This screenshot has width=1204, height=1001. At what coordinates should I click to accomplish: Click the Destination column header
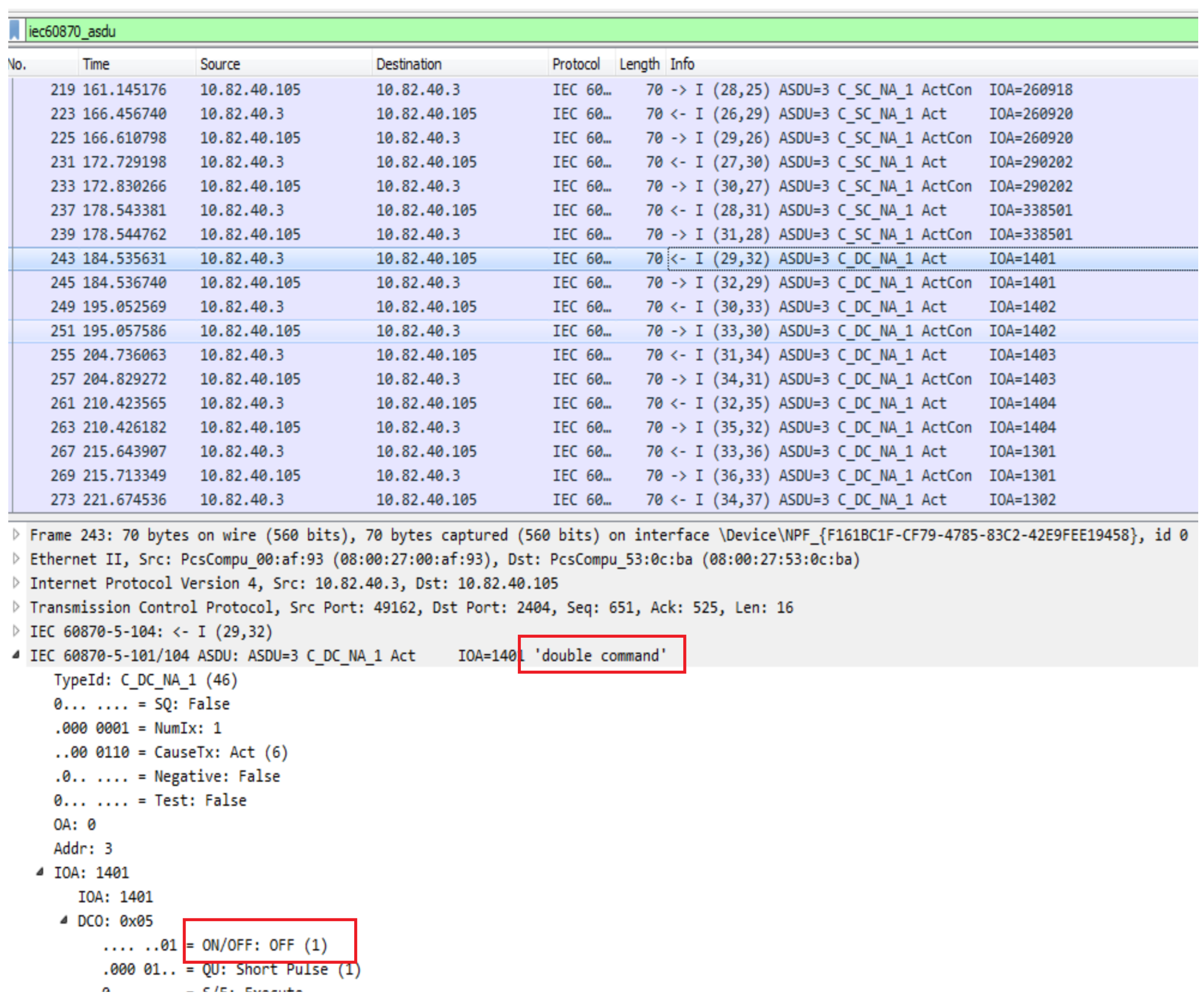(408, 64)
